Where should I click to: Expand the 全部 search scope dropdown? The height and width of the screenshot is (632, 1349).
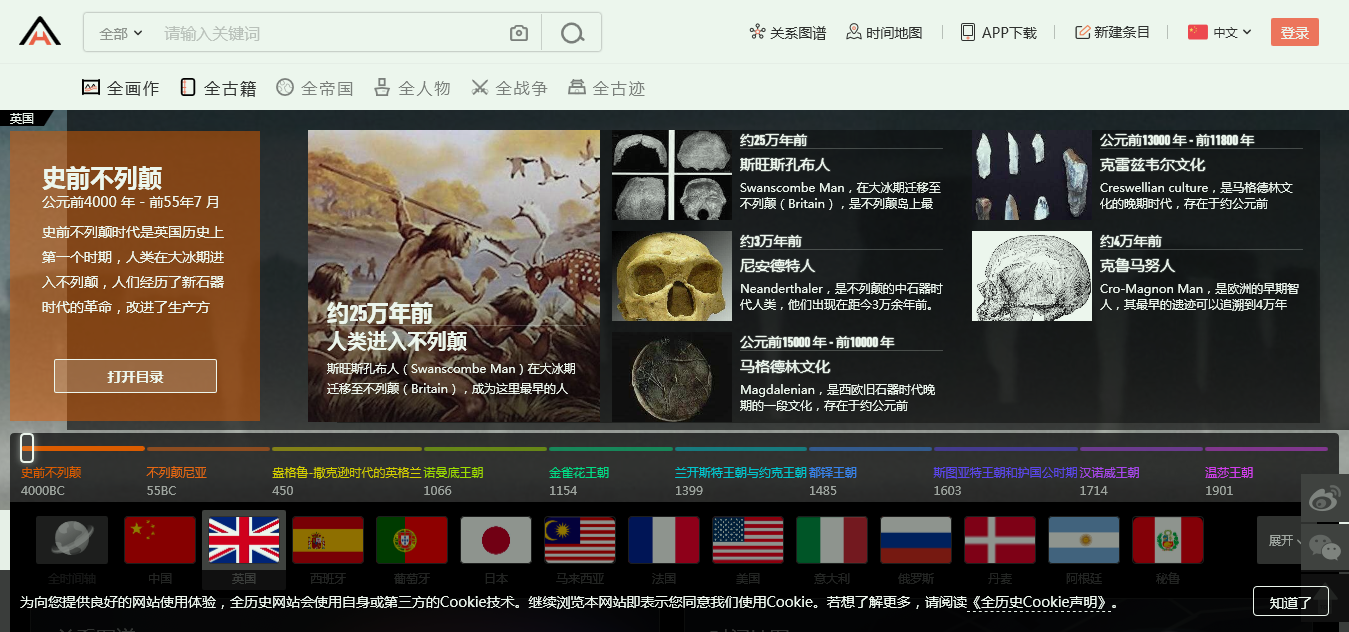[121, 33]
